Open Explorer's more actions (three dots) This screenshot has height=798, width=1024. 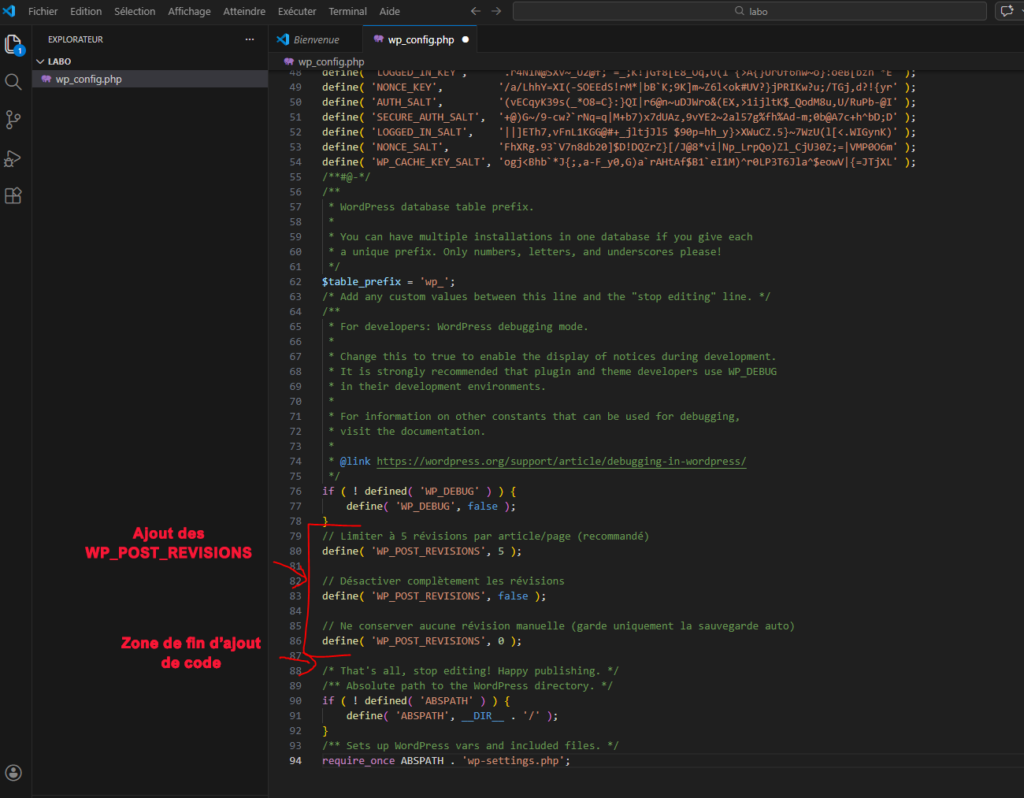[x=249, y=39]
